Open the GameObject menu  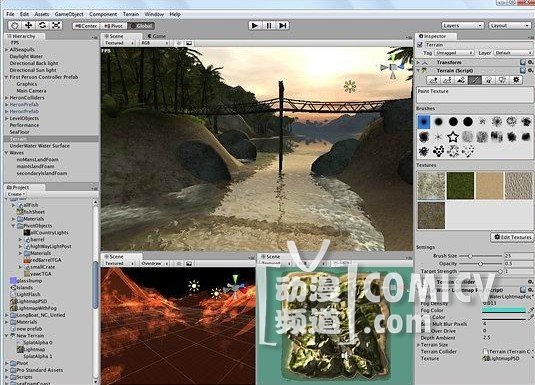[x=69, y=14]
